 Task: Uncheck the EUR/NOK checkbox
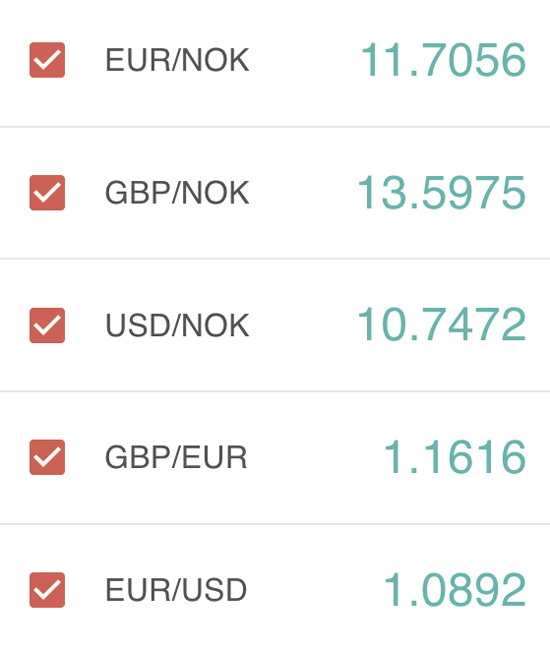click(47, 60)
